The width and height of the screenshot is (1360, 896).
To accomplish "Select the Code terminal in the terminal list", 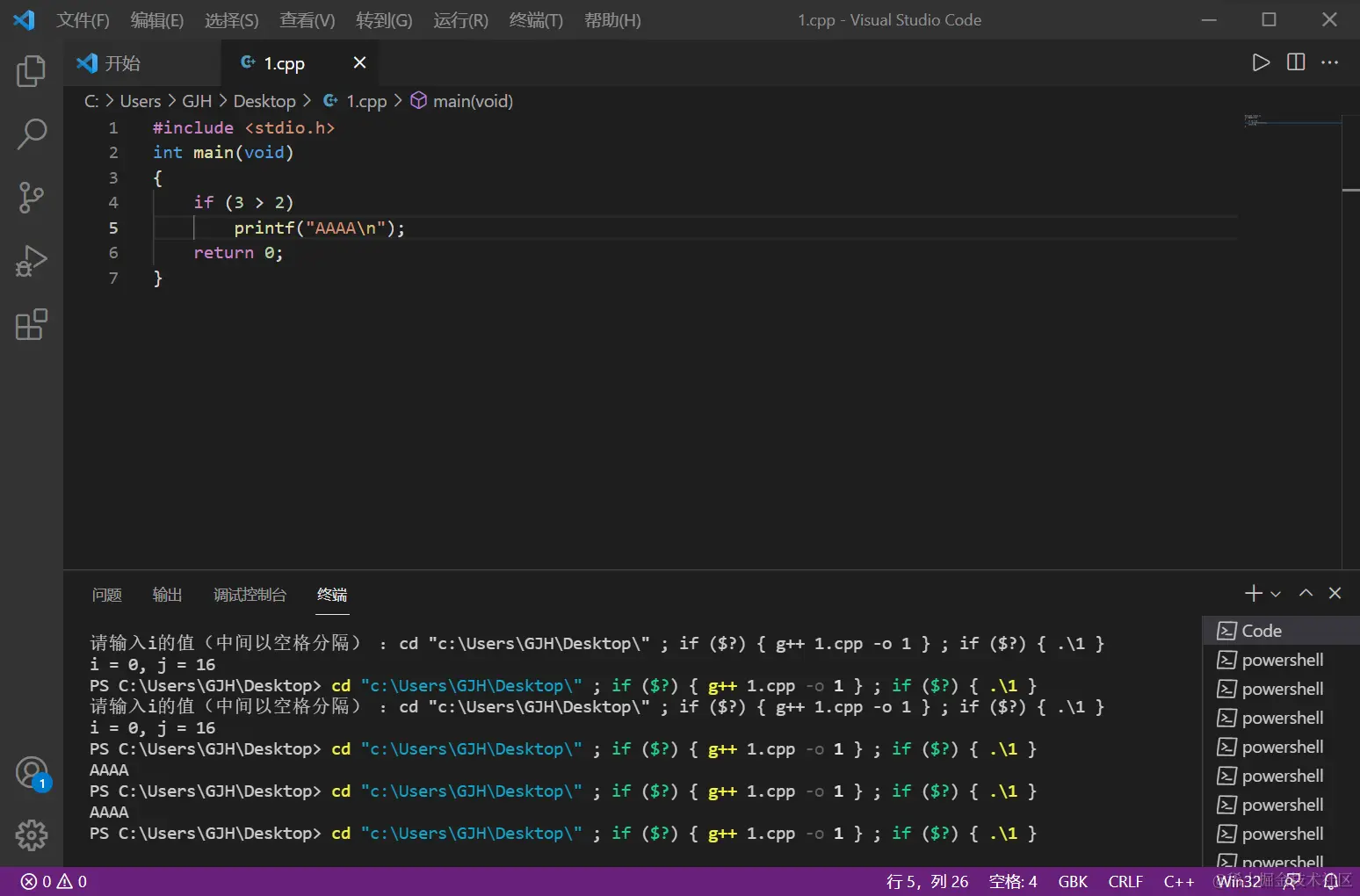I will tap(1262, 631).
